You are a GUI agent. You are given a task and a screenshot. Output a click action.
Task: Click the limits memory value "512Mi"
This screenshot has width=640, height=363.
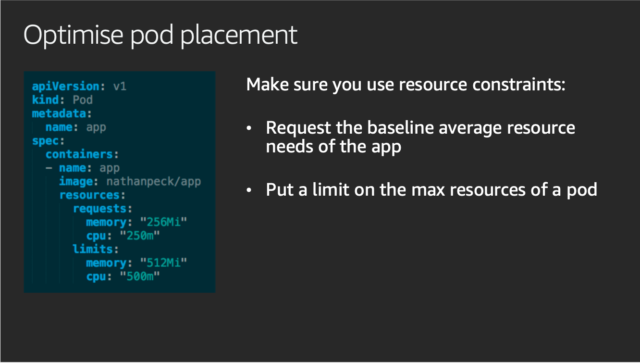tap(163, 263)
